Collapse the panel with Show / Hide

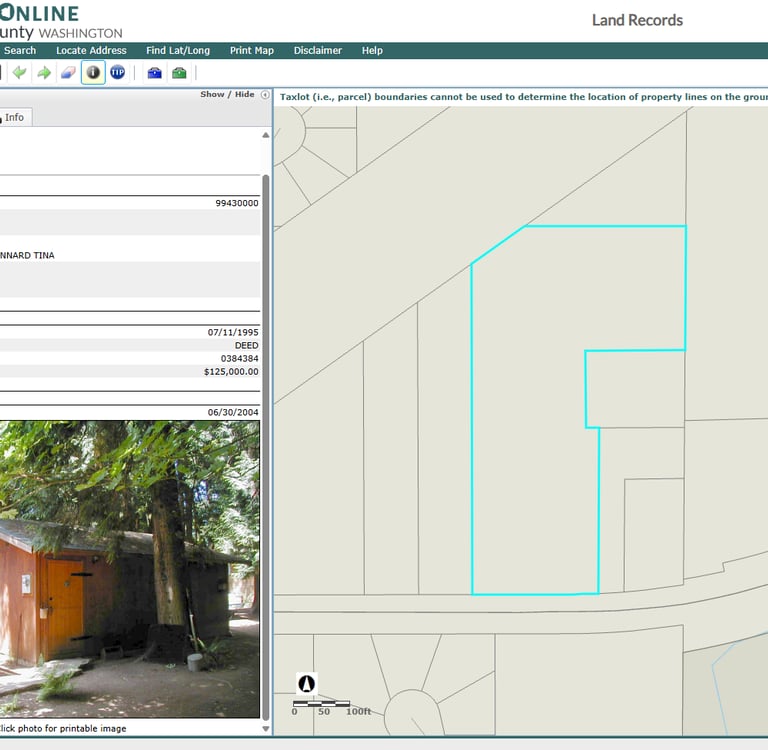click(x=227, y=95)
